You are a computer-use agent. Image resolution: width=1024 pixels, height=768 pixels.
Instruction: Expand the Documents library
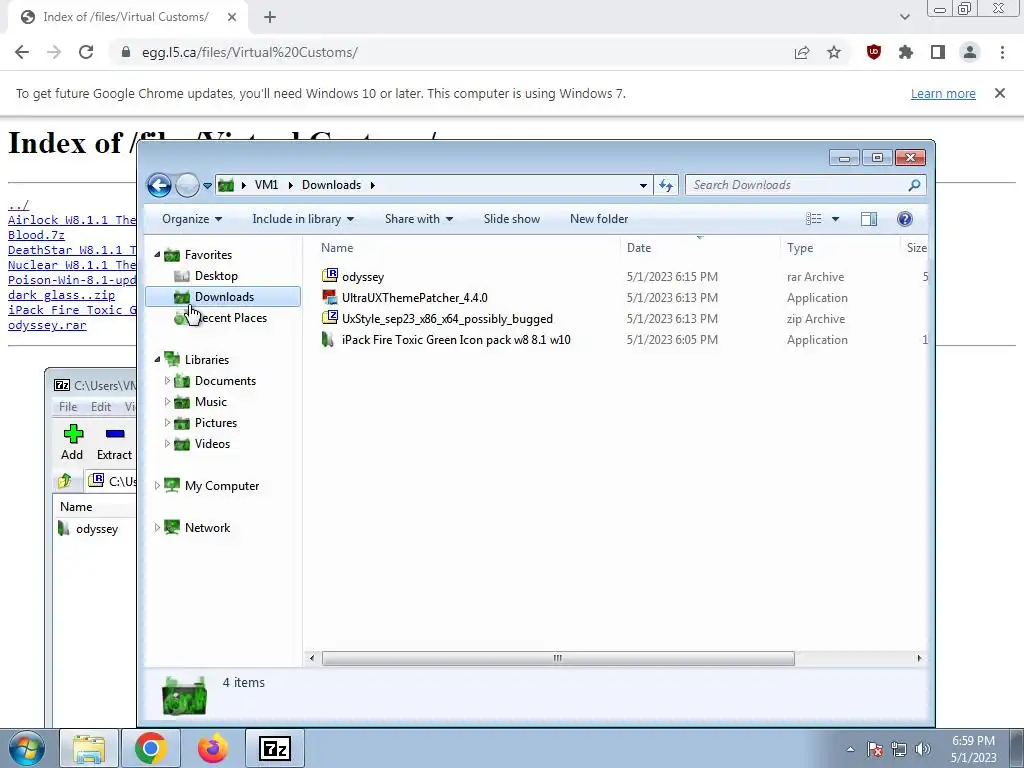pos(167,380)
